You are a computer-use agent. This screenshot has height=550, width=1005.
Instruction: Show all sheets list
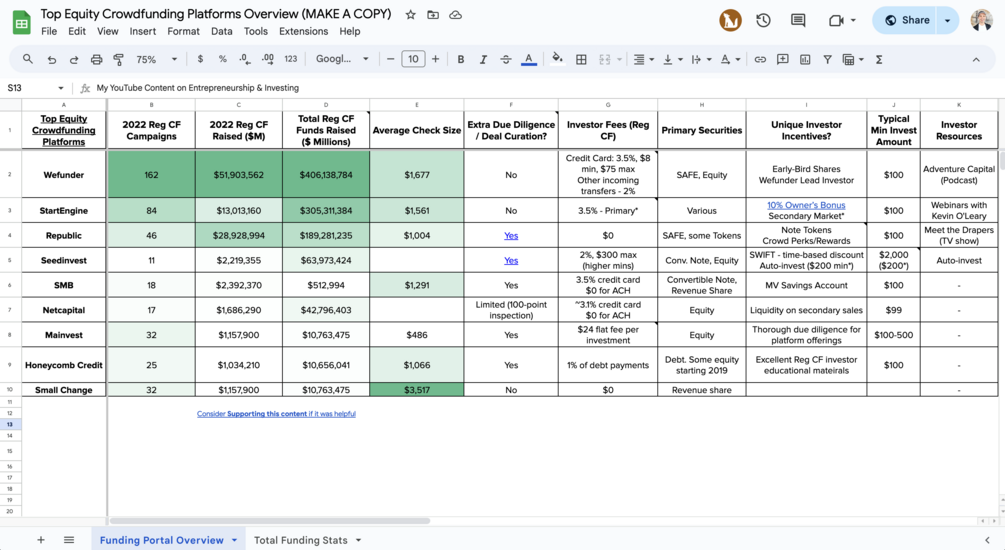69,540
